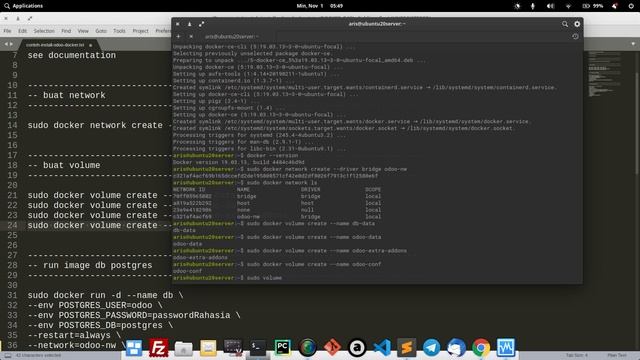Click 'sudo docker run -d --name db' line

point(105,296)
